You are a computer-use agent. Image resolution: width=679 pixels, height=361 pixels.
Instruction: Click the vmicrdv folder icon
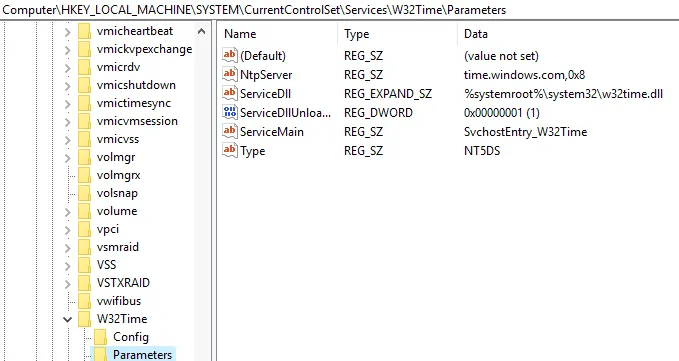coord(84,67)
